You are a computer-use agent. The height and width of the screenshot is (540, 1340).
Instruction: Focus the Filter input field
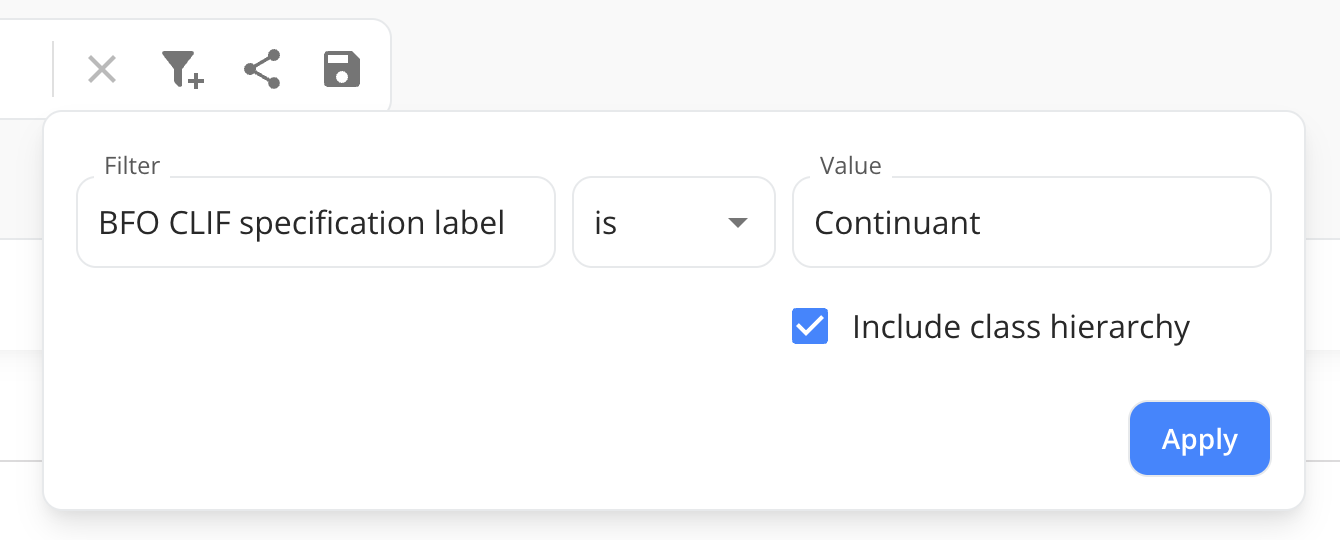point(315,222)
